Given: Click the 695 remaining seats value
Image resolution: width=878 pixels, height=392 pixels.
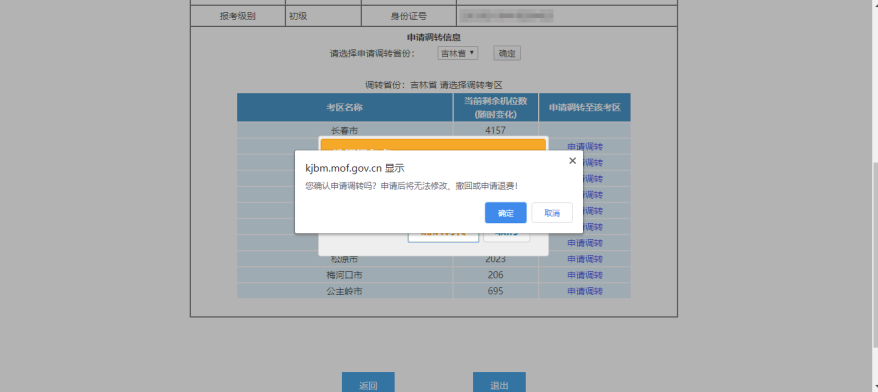Looking at the screenshot, I should 496,291.
